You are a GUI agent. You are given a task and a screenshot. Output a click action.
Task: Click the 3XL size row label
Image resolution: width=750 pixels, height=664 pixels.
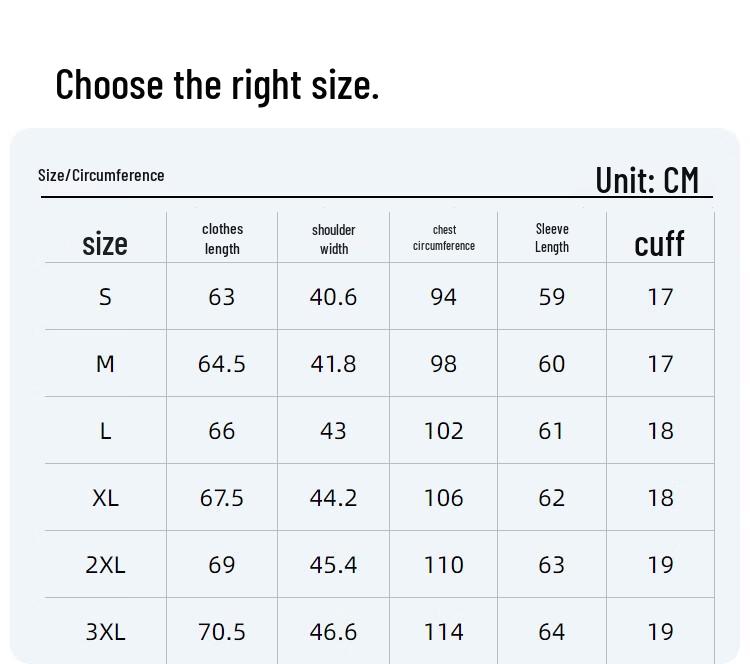[x=105, y=632]
